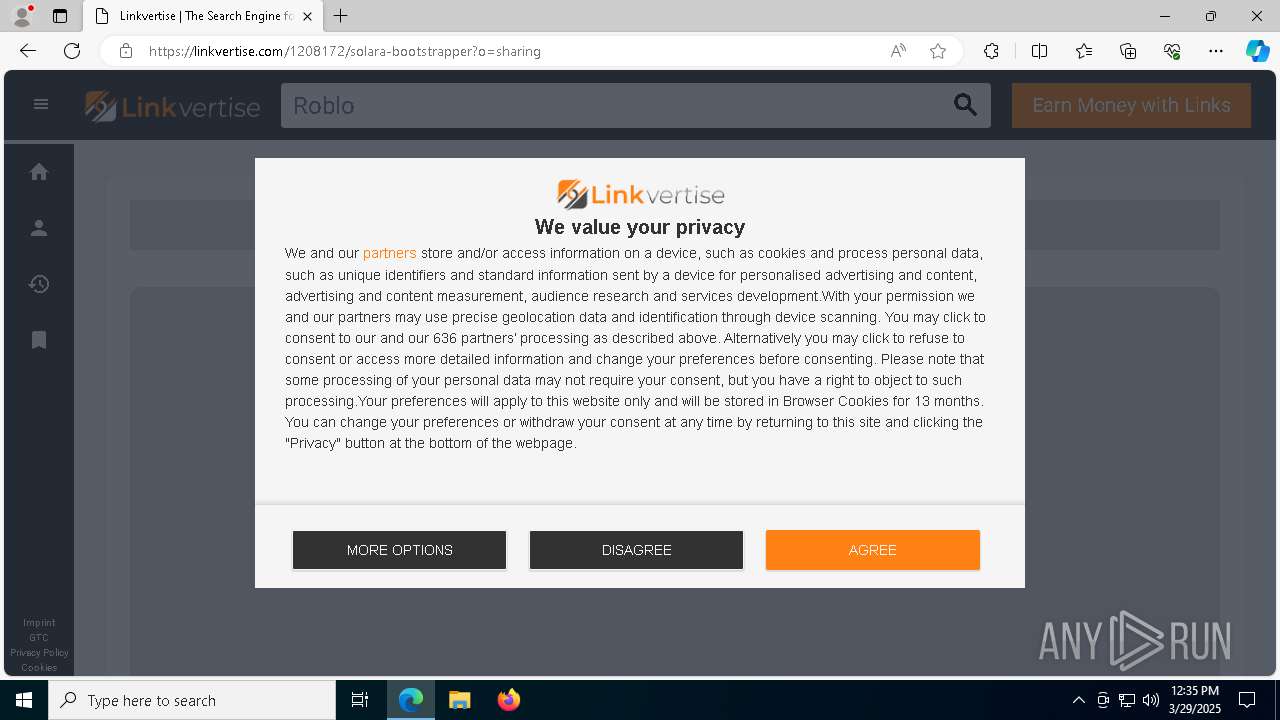Open a new browser tab

tap(341, 16)
